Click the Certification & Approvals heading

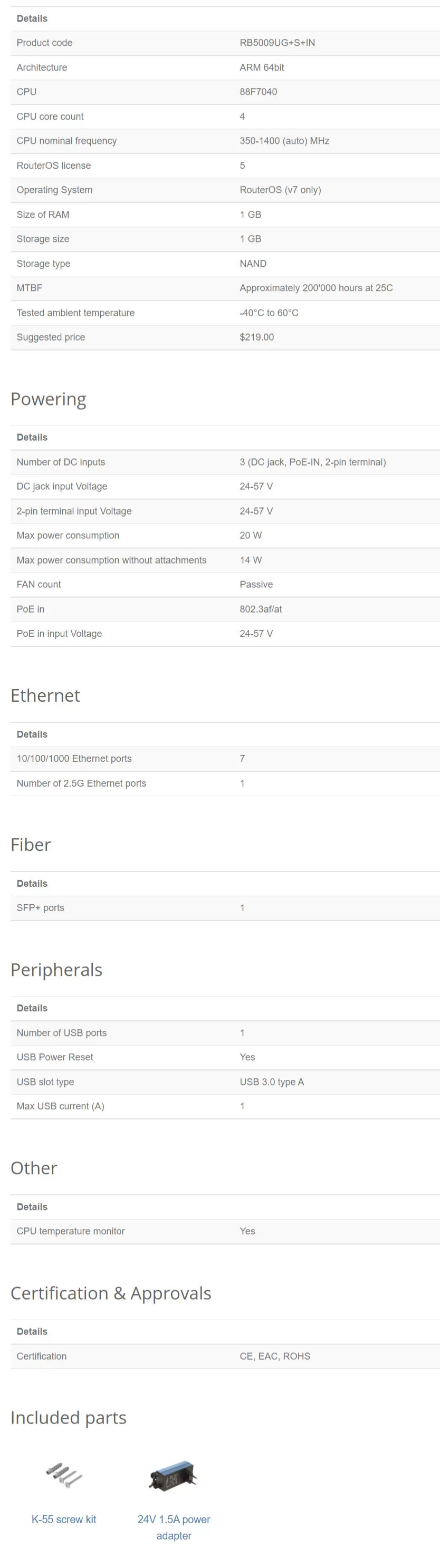pos(111,1293)
